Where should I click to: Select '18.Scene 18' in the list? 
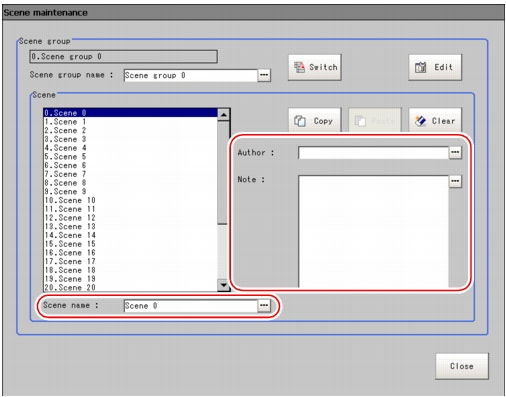130,270
